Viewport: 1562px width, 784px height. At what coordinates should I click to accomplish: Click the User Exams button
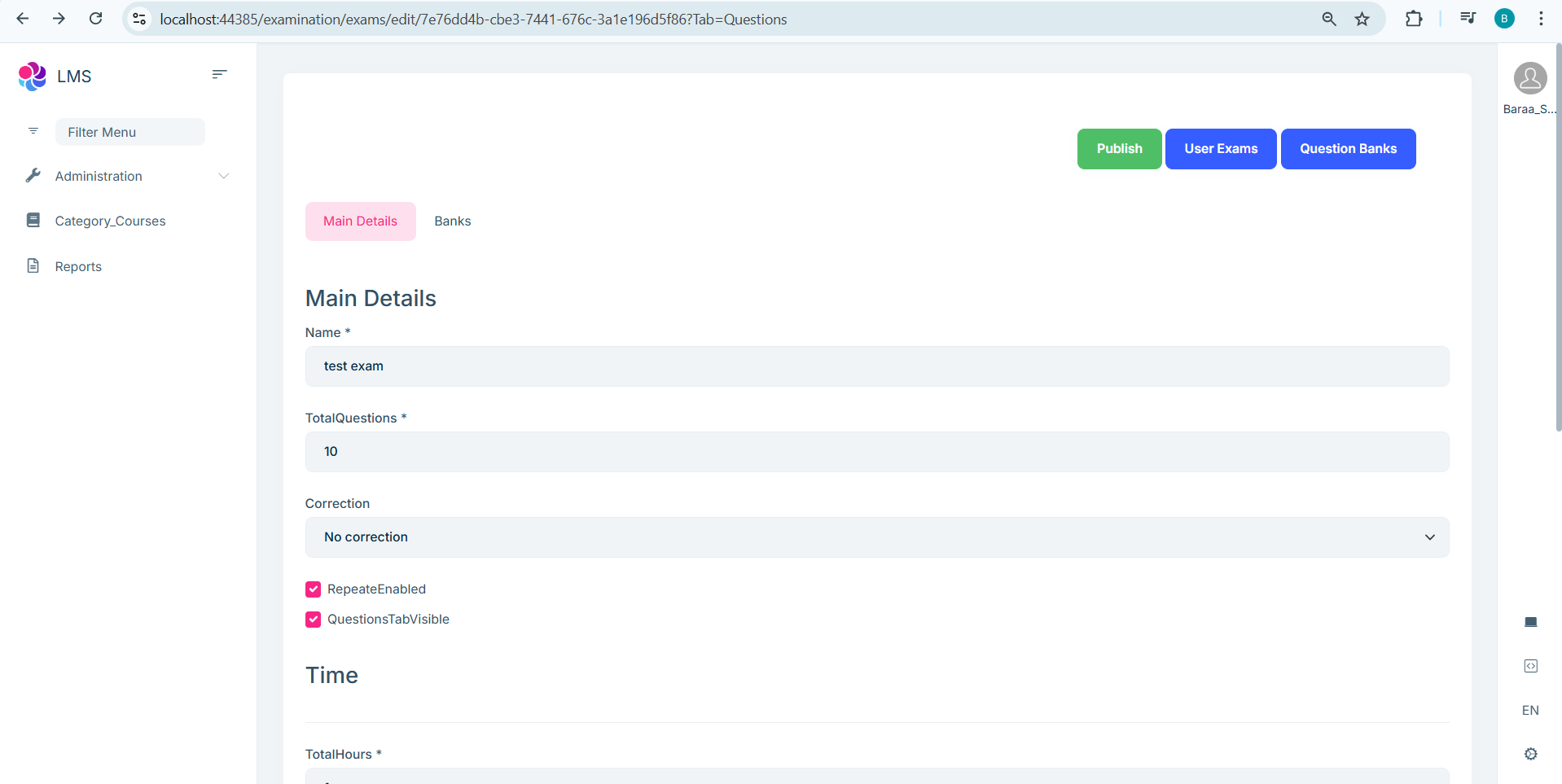point(1220,149)
